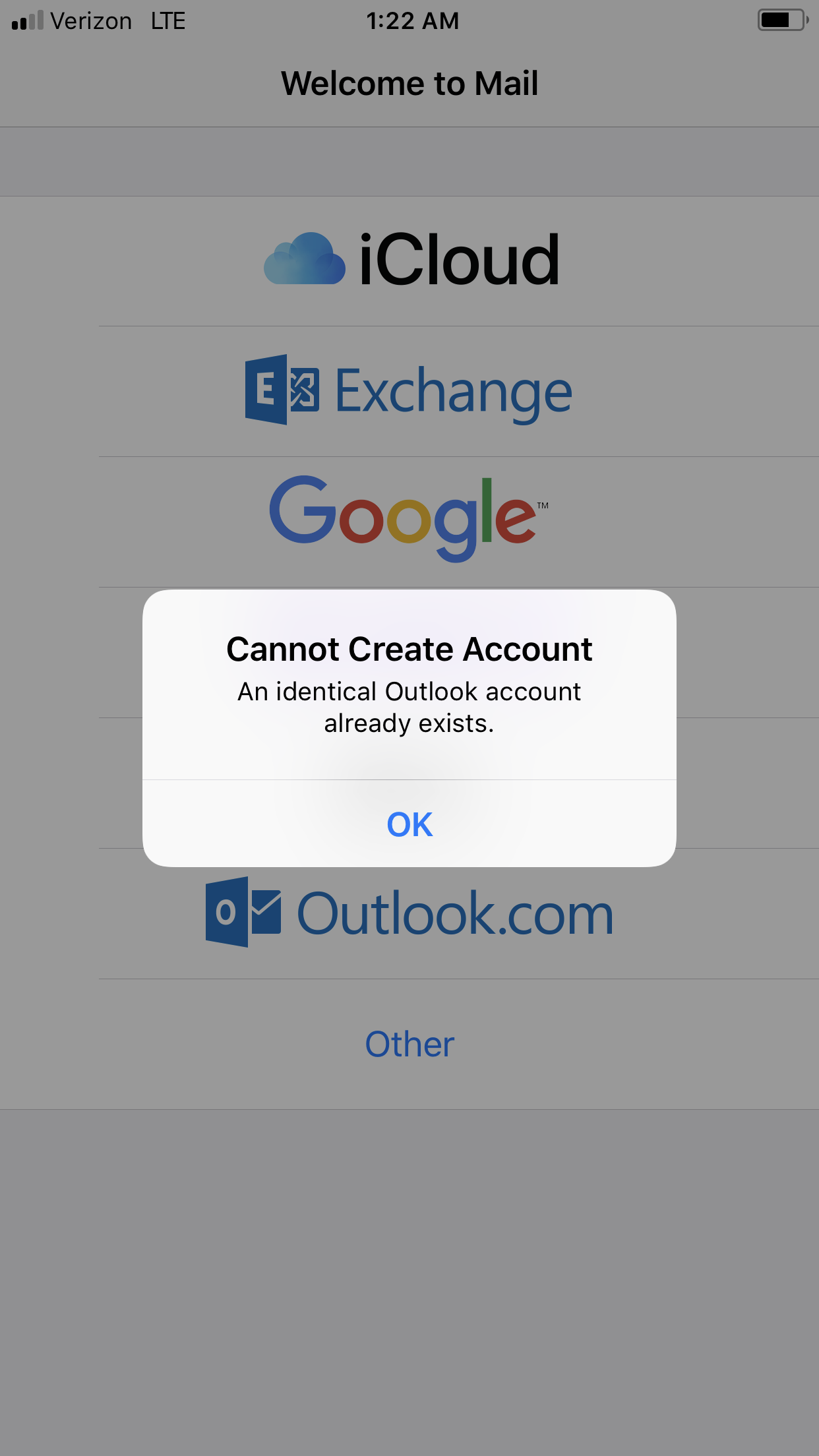819x1456 pixels.
Task: Tap the Welcome to Mail title
Action: (409, 84)
